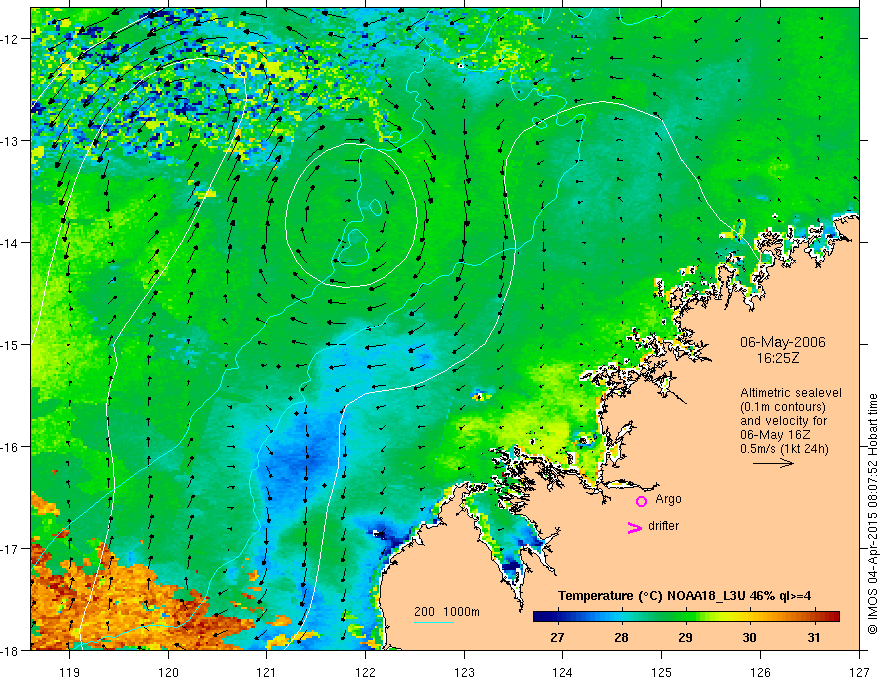Click the 126 longitude axis label
Screen dimensions: 880x680
coord(760,672)
